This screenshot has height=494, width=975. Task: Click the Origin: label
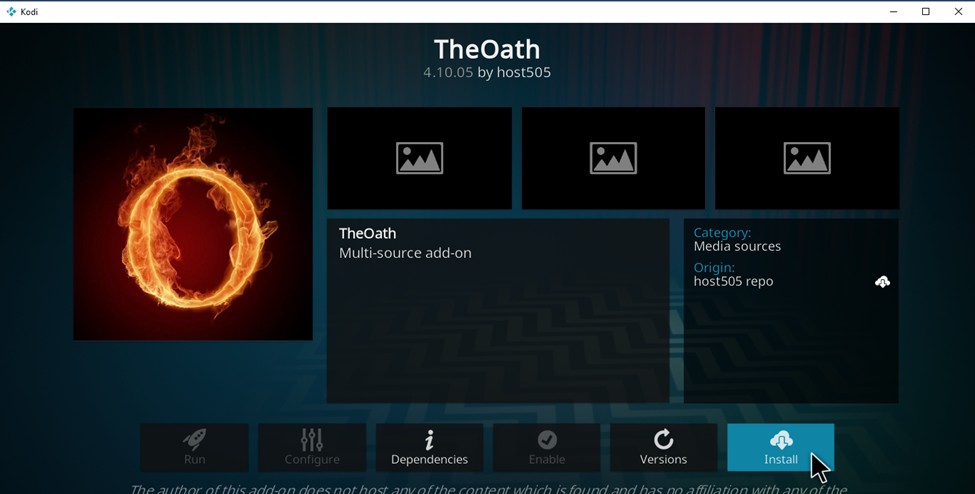[714, 268]
